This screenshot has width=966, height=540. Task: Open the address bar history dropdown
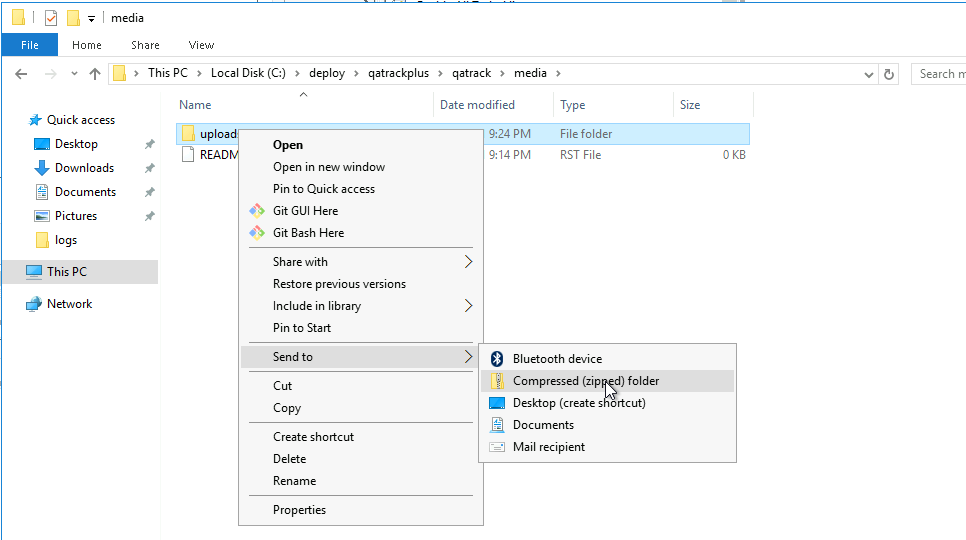click(x=869, y=75)
